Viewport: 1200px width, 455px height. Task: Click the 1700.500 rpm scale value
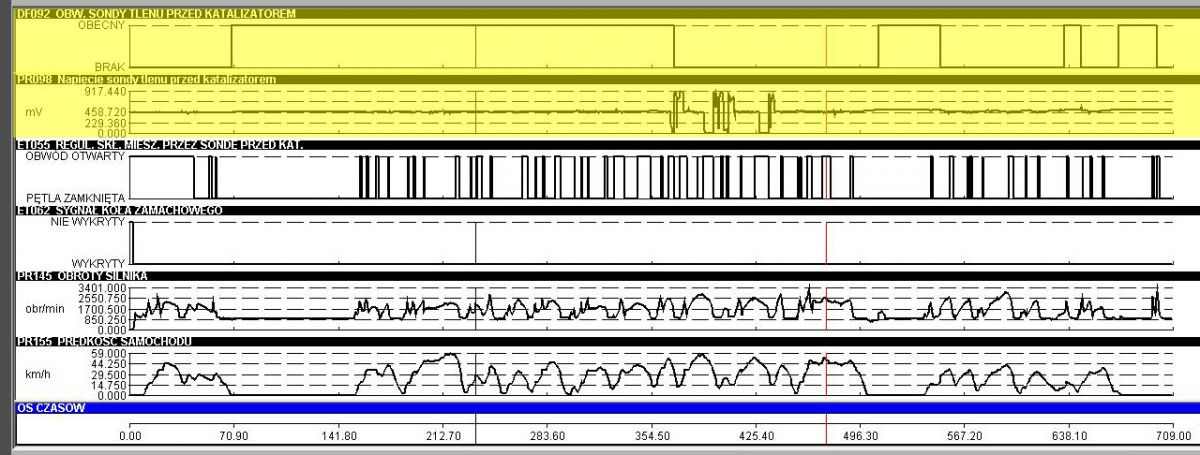(x=102, y=309)
